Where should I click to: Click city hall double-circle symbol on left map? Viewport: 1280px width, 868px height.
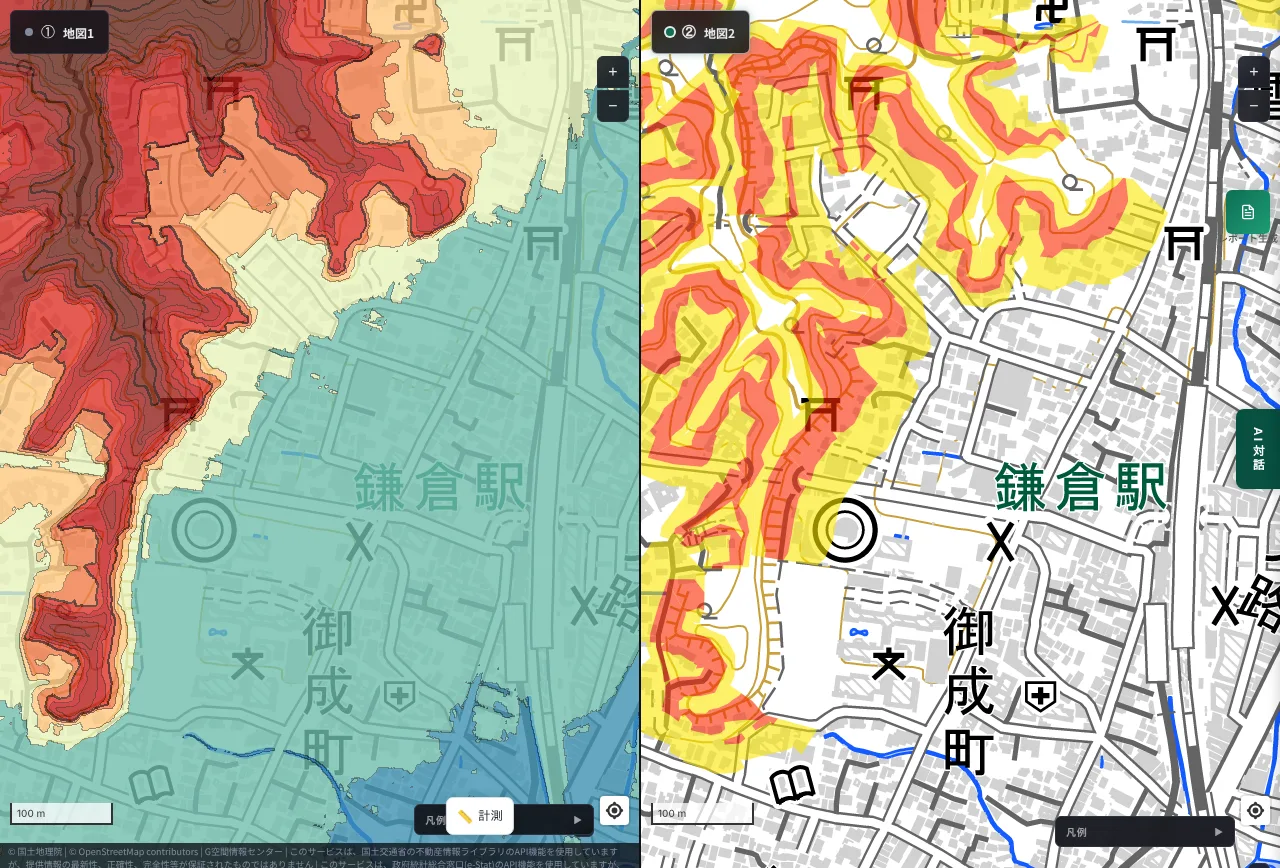pos(204,530)
